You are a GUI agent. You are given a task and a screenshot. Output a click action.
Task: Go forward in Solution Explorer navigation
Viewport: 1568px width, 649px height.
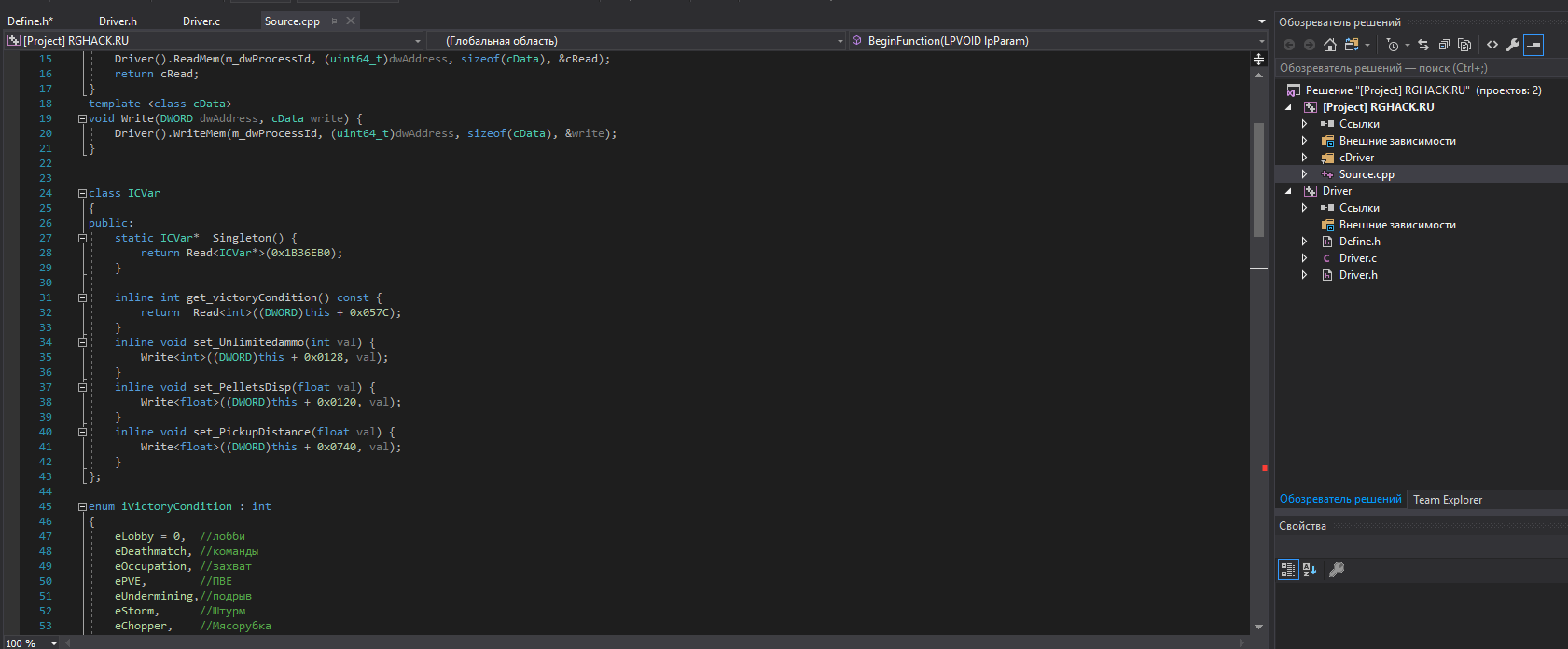point(1310,45)
